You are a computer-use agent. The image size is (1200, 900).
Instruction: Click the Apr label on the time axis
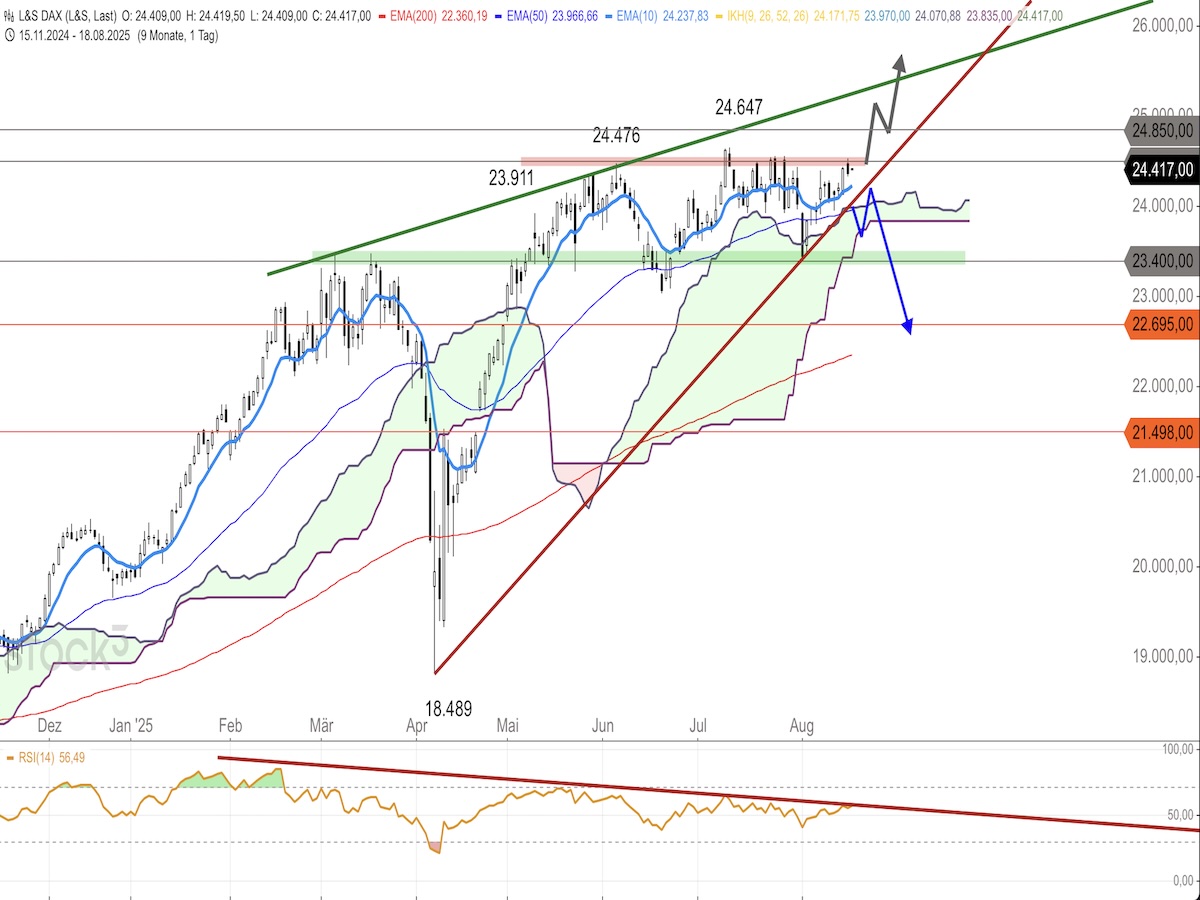pos(416,725)
